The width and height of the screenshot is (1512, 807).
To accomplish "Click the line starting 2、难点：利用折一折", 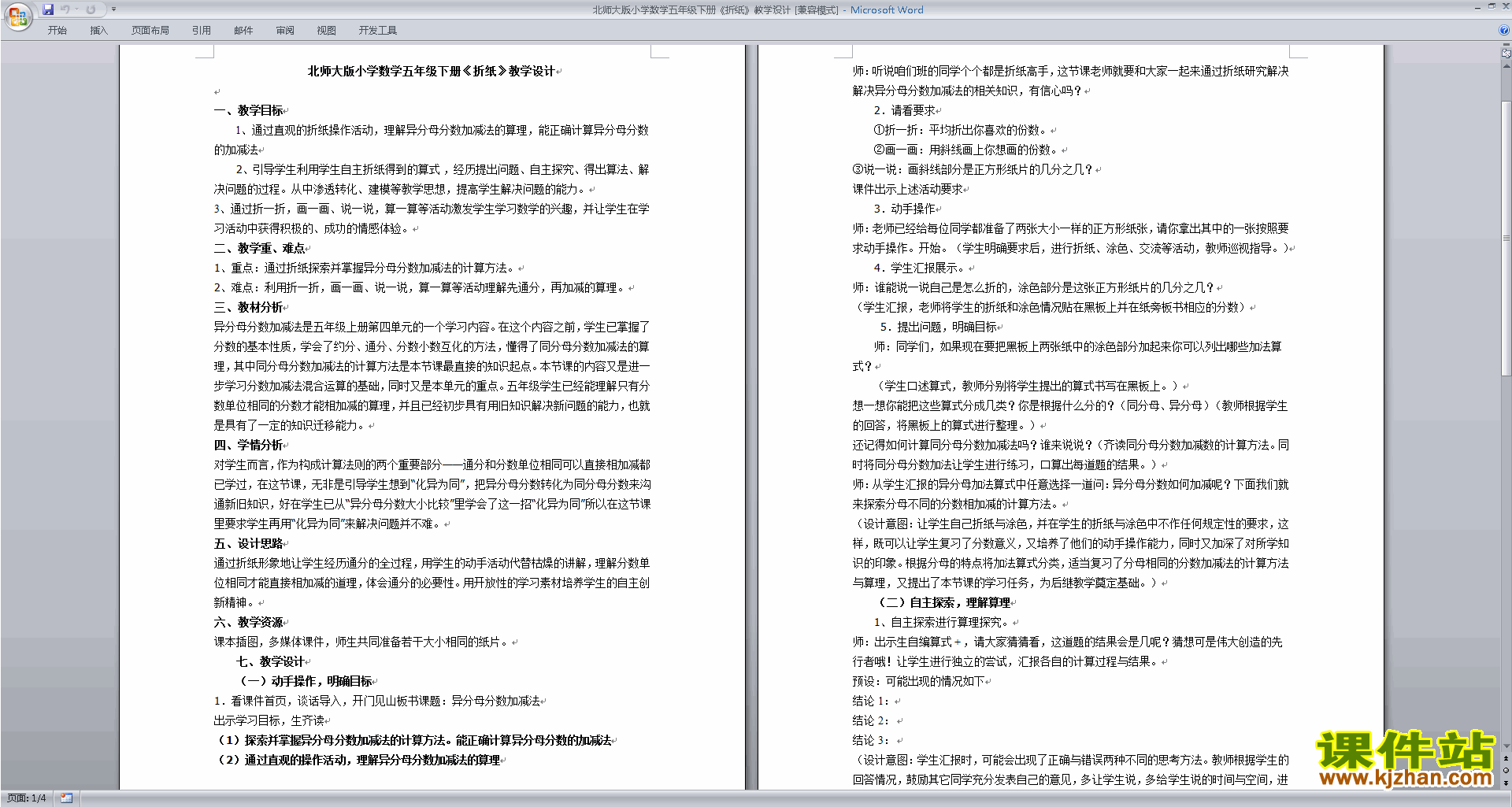I will 419,287.
